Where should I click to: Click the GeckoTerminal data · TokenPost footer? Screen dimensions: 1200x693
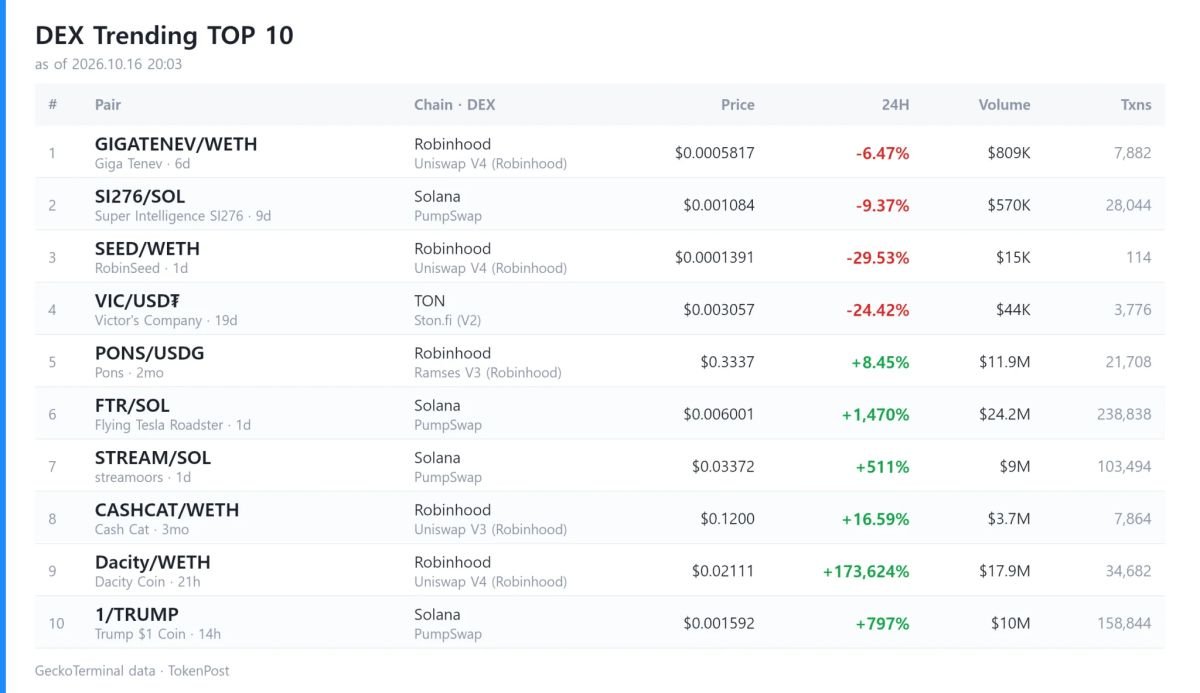132,671
